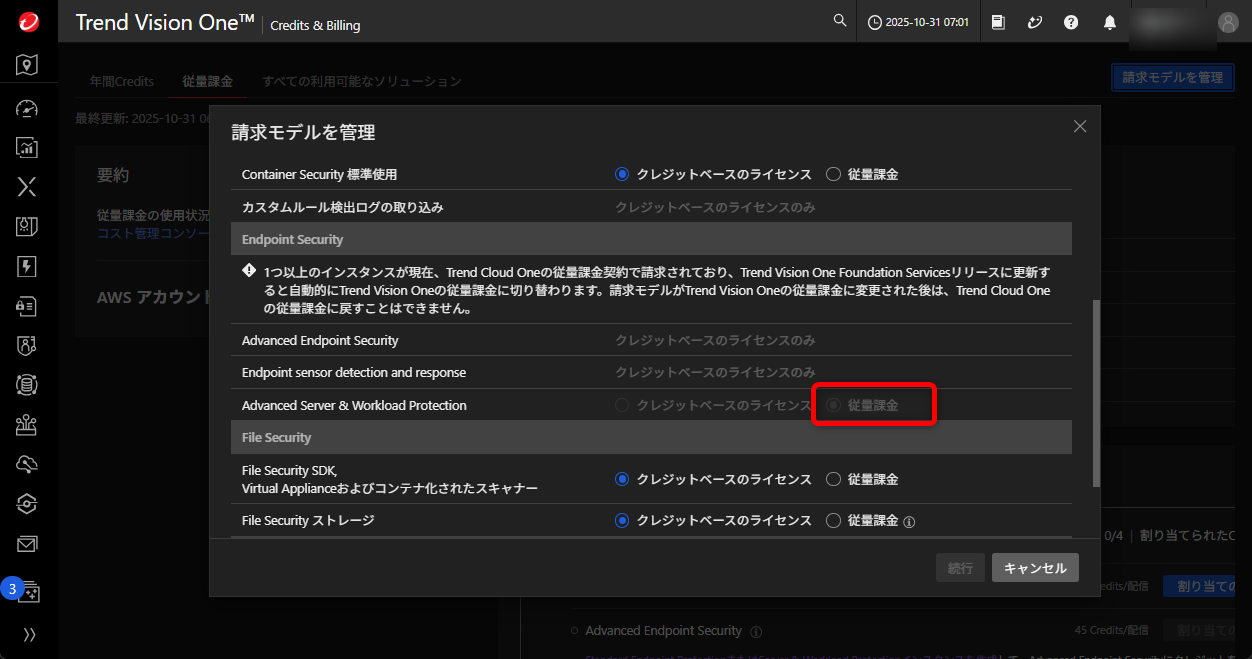Open the speedometer gauge sidebar icon

[x=28, y=108]
